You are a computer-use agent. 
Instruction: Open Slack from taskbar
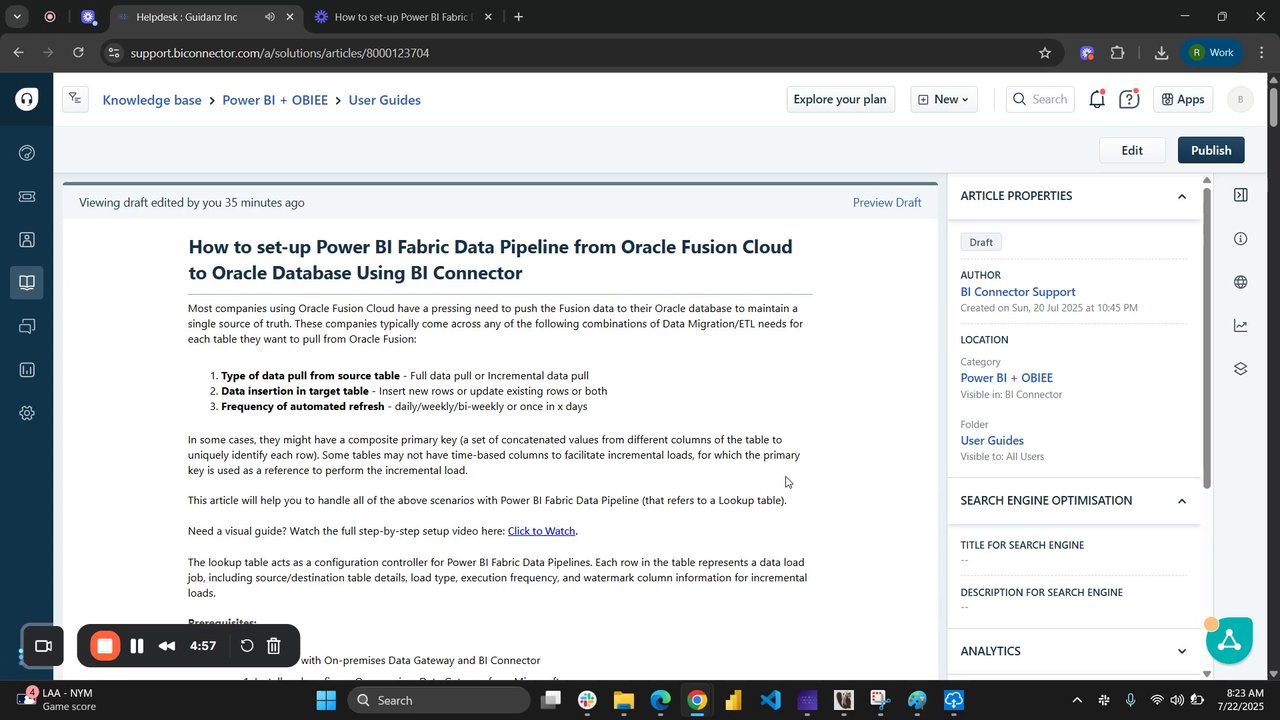pyautogui.click(x=586, y=700)
